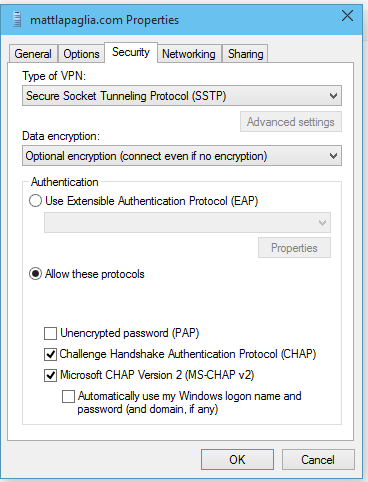
Task: Select Use Extensible Authentication Protocol (EAP) radio
Action: tap(36, 201)
